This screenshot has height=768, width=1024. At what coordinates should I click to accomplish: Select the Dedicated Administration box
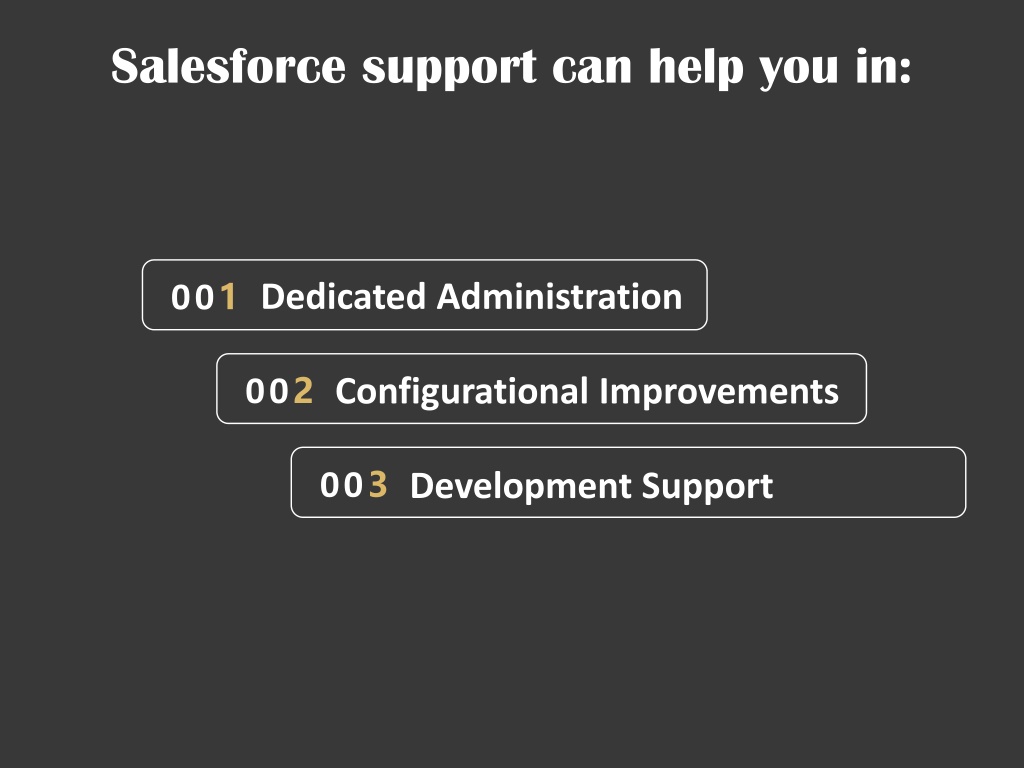[424, 295]
